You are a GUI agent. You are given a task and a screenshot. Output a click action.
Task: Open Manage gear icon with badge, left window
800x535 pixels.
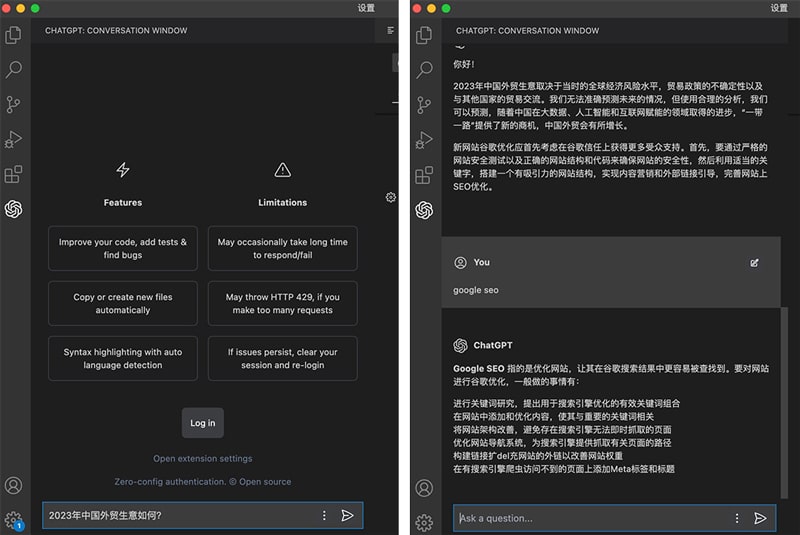(14, 520)
